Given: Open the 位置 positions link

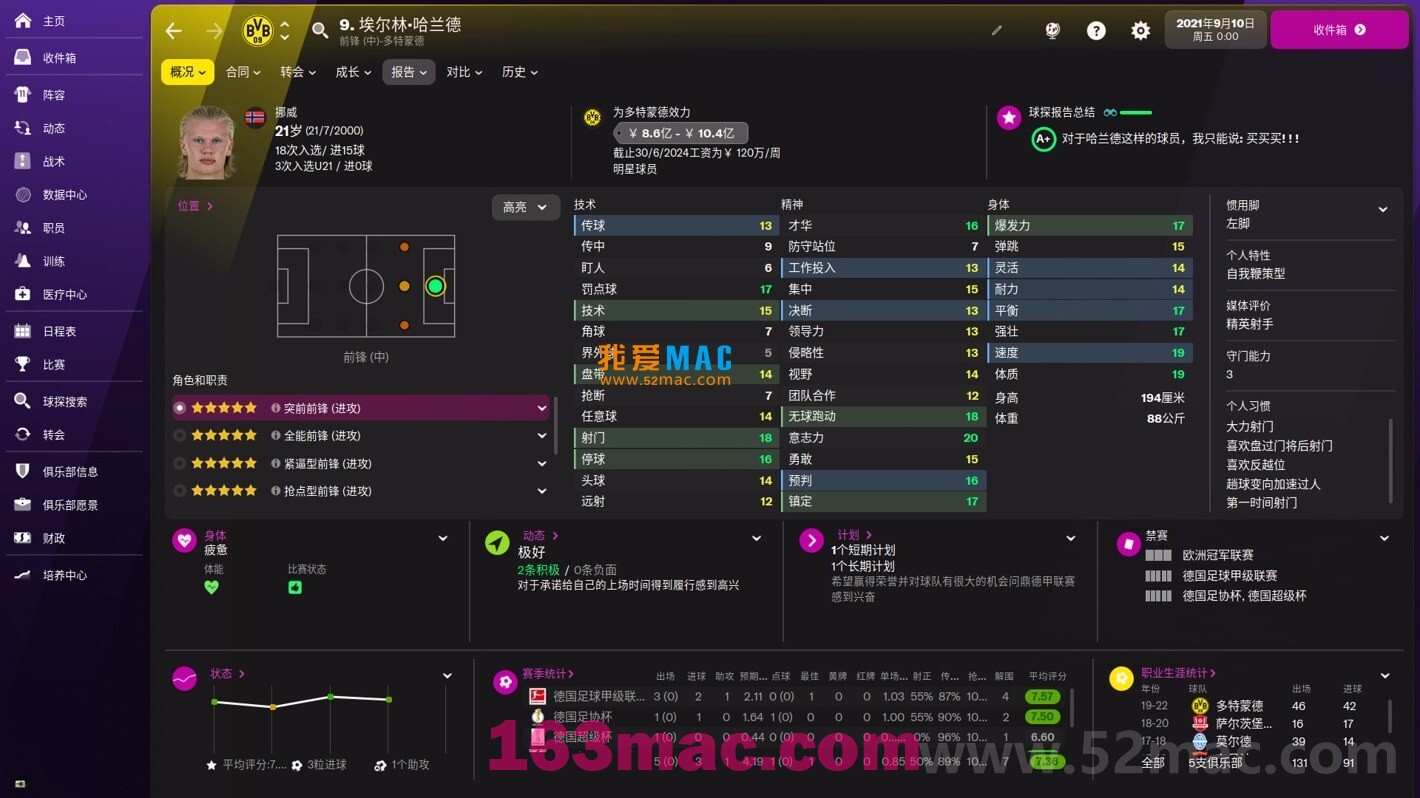Looking at the screenshot, I should (x=195, y=206).
